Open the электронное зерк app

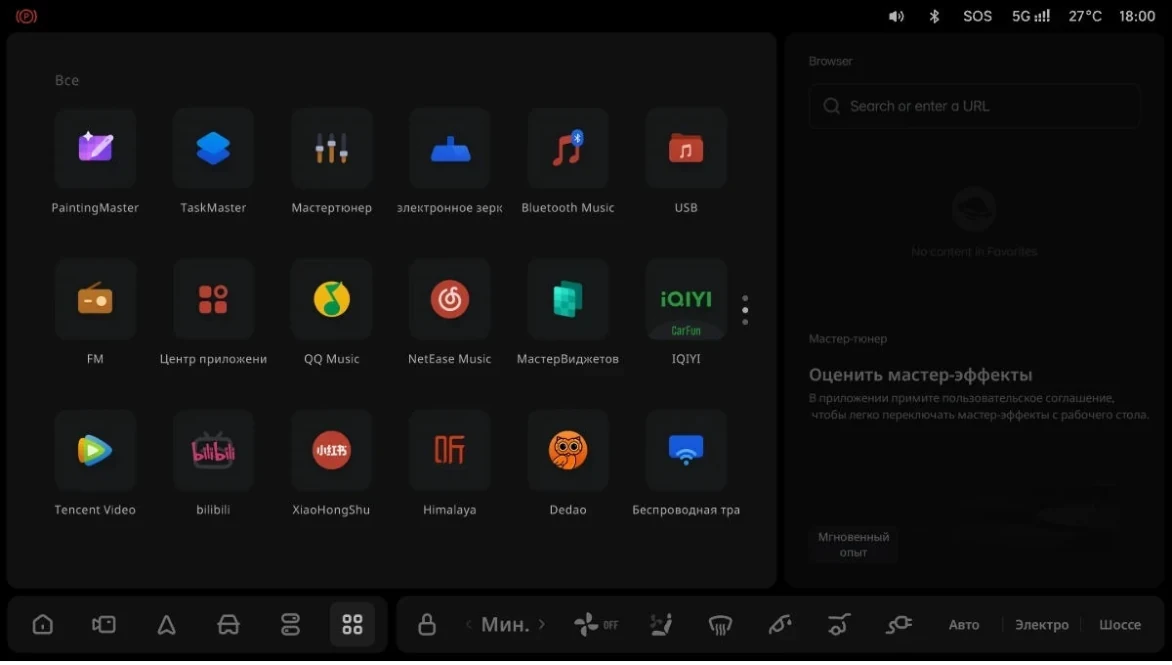tap(449, 148)
